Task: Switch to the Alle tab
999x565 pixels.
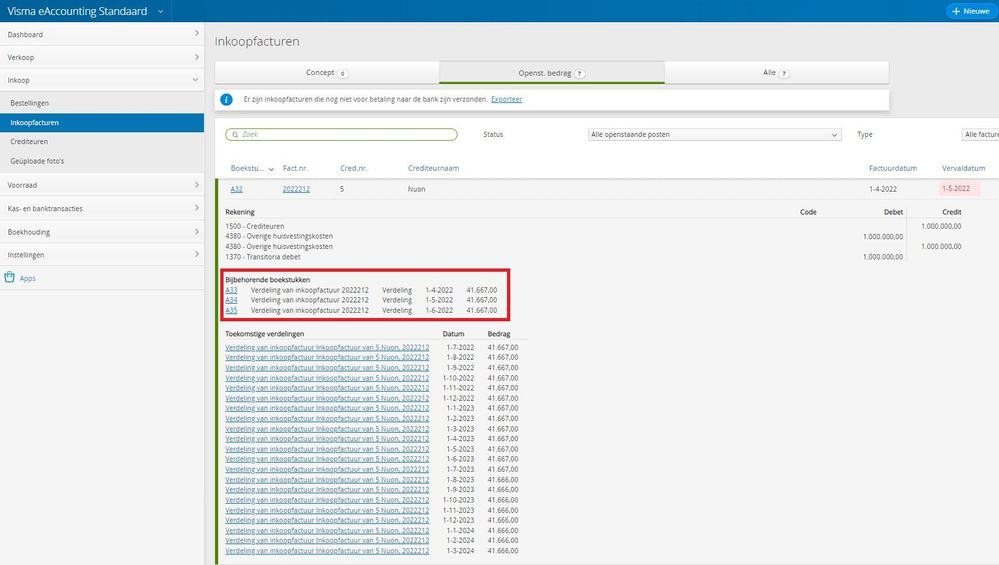Action: (x=777, y=73)
